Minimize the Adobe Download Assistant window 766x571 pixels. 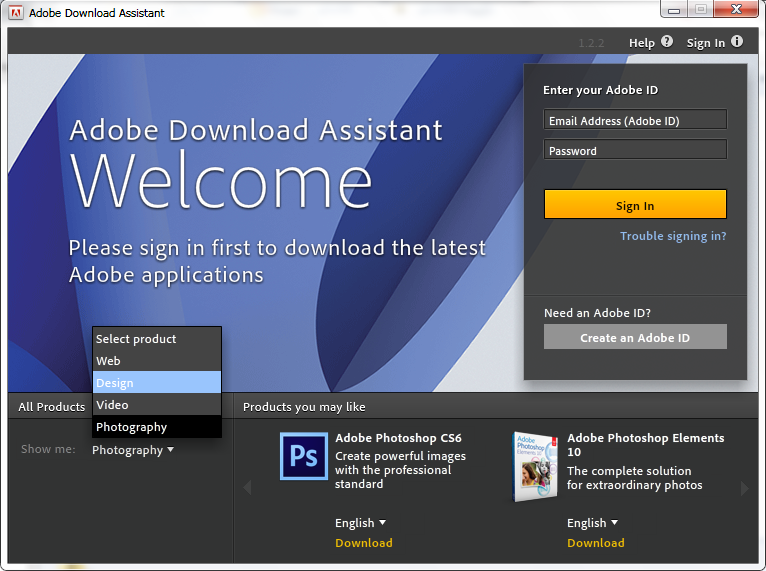pyautogui.click(x=674, y=9)
